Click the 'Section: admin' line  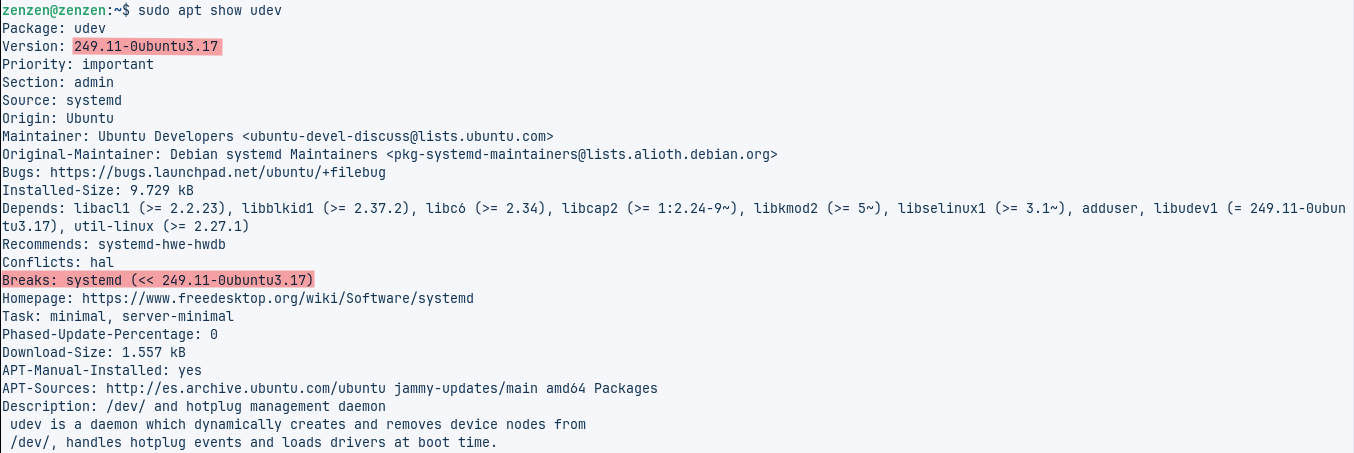pos(58,82)
